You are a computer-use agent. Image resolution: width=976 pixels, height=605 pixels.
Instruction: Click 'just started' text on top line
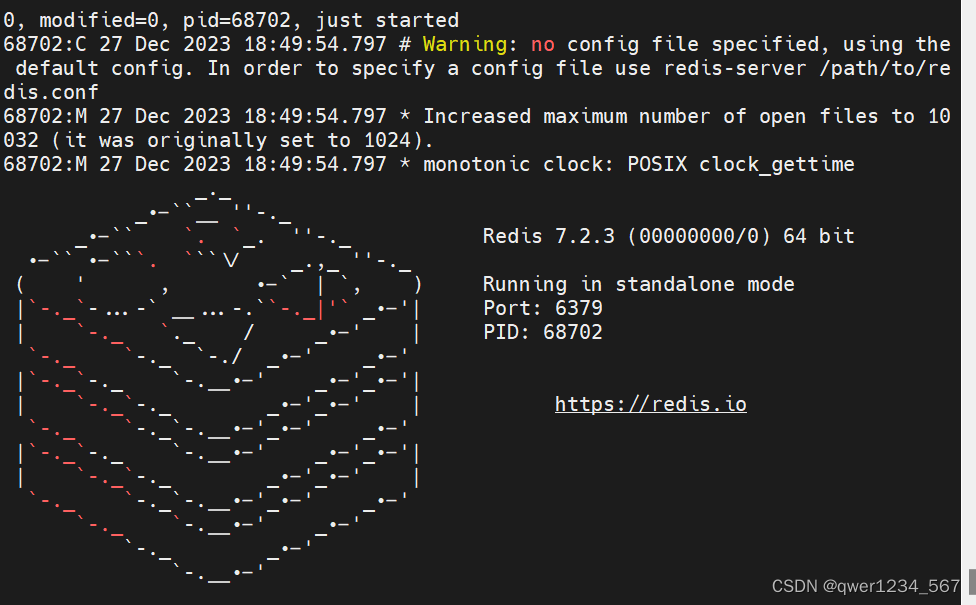click(390, 19)
